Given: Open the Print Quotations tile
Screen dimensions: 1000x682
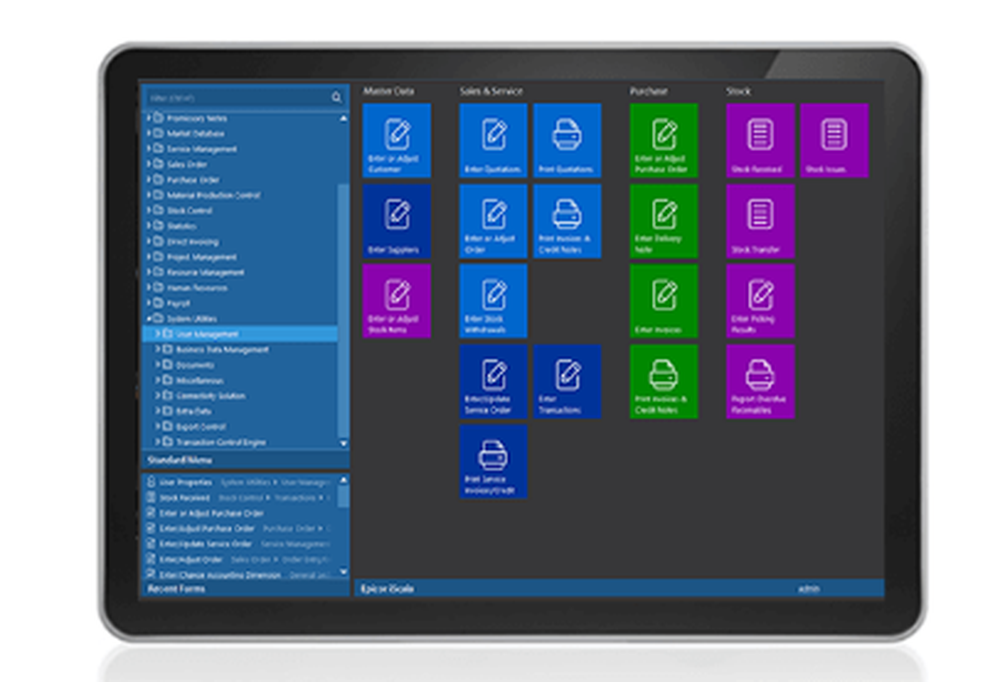Looking at the screenshot, I should pos(568,140).
